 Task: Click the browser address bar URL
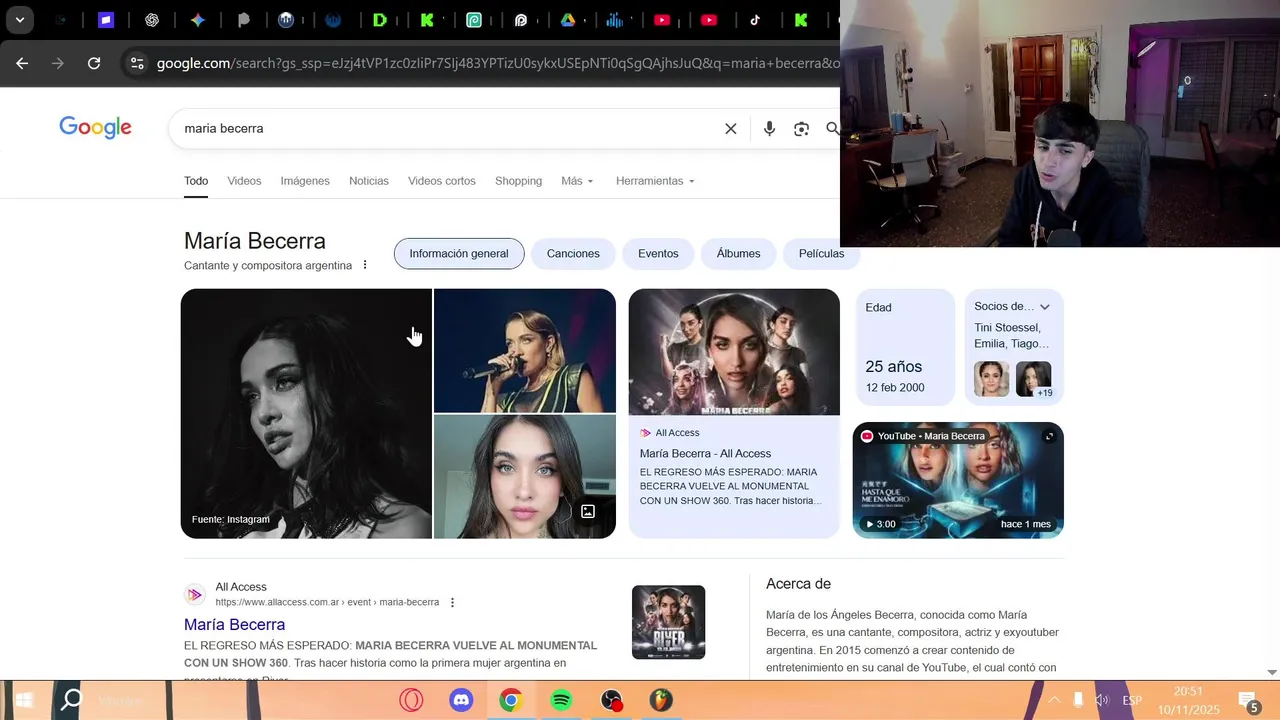[497, 63]
